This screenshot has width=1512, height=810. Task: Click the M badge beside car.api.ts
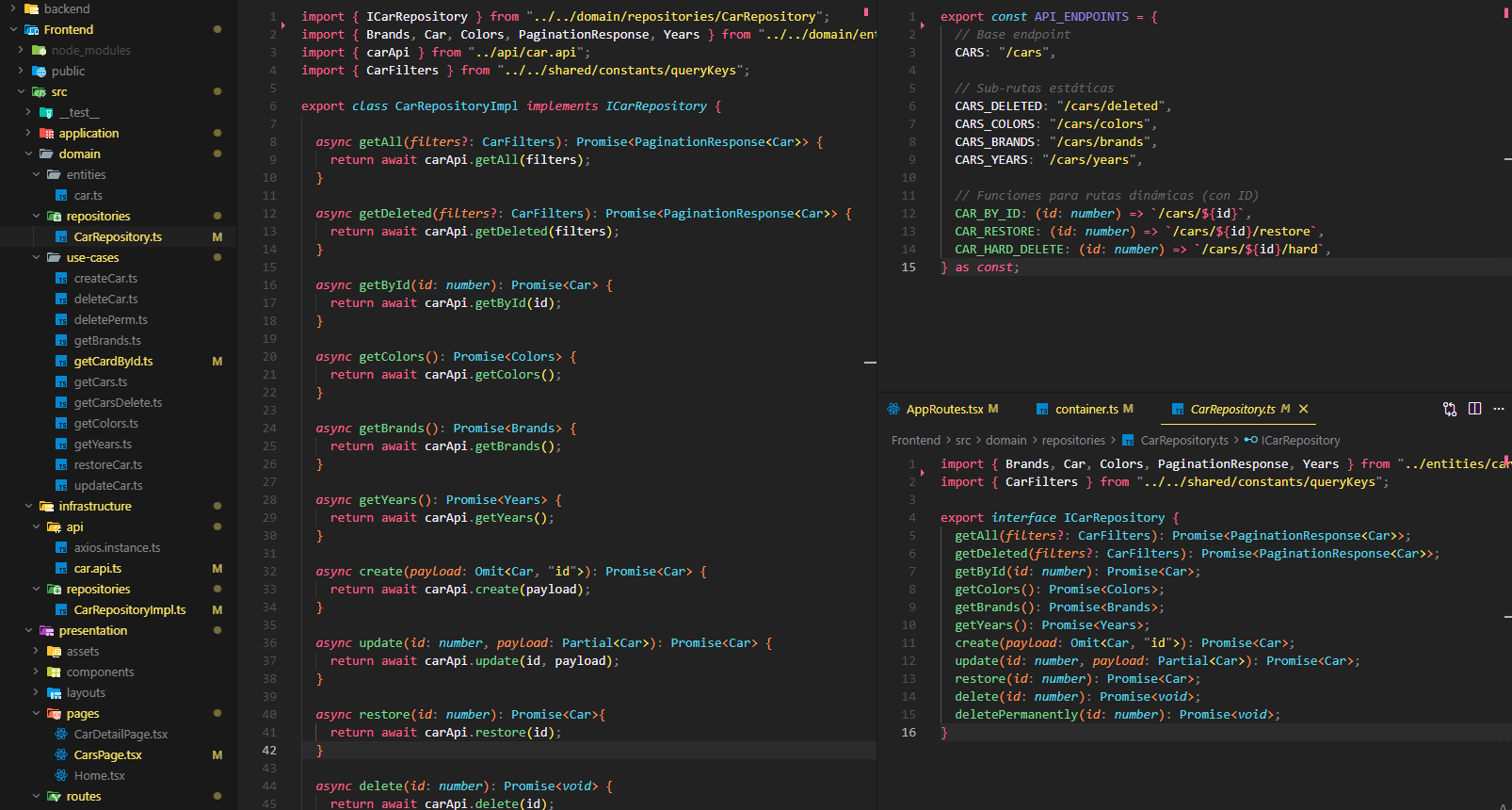click(x=217, y=569)
